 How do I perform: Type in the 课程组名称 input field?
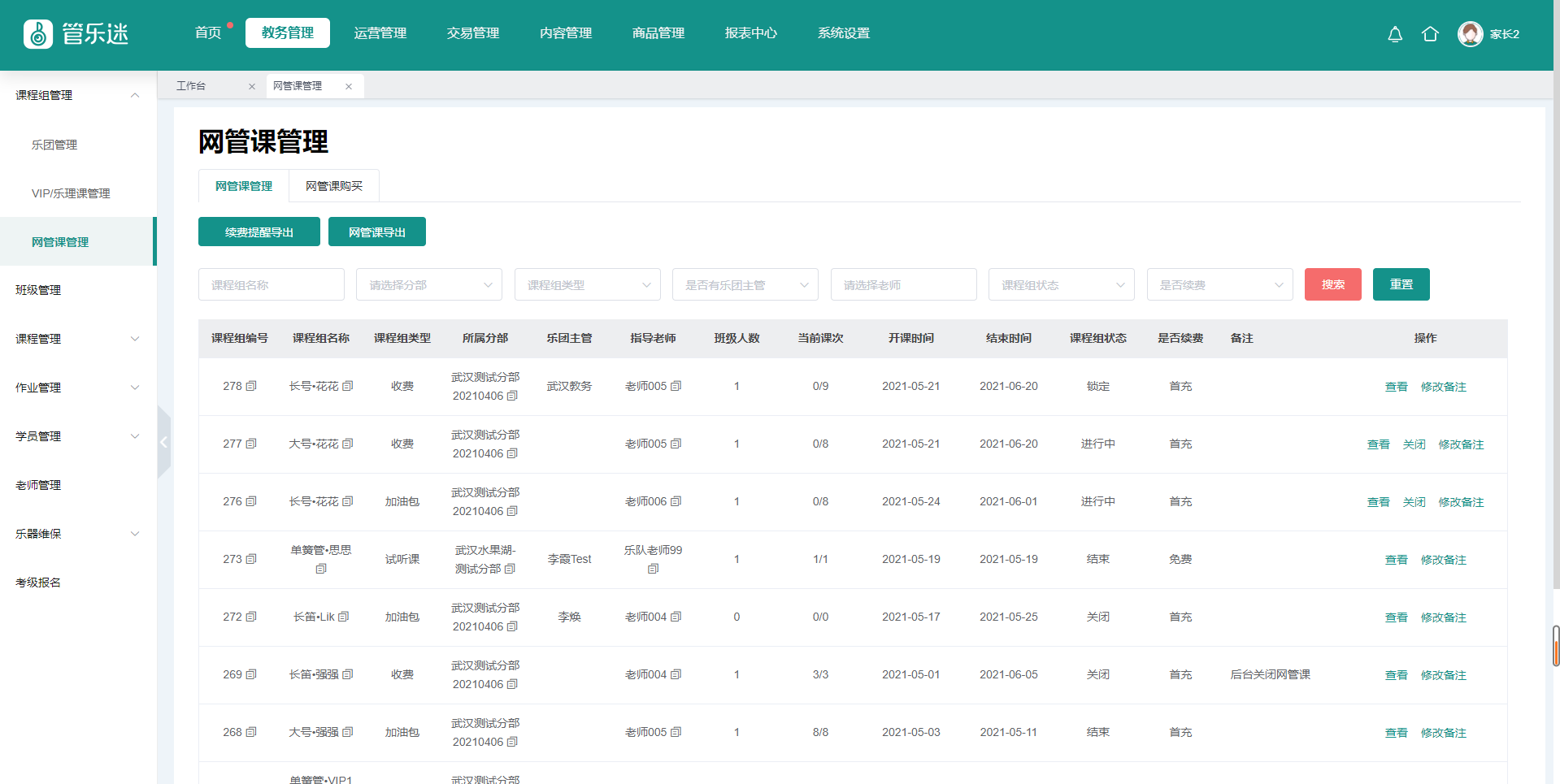coord(271,285)
